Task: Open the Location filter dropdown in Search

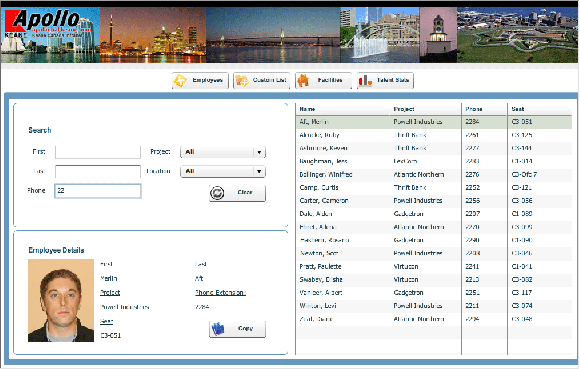Action: 223,171
